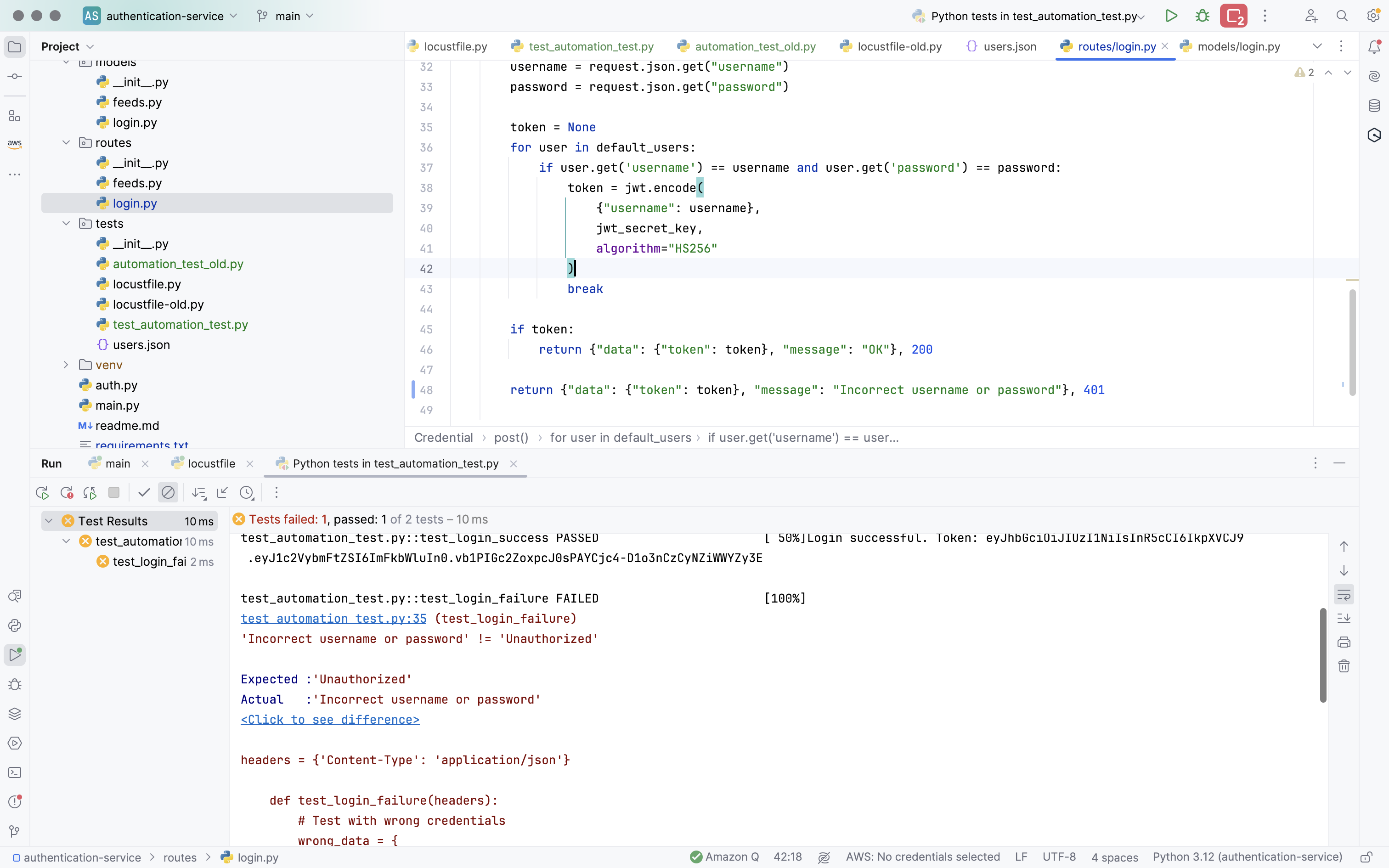Switch to users.json editor tab
The image size is (1389, 868).
[x=1002, y=46]
